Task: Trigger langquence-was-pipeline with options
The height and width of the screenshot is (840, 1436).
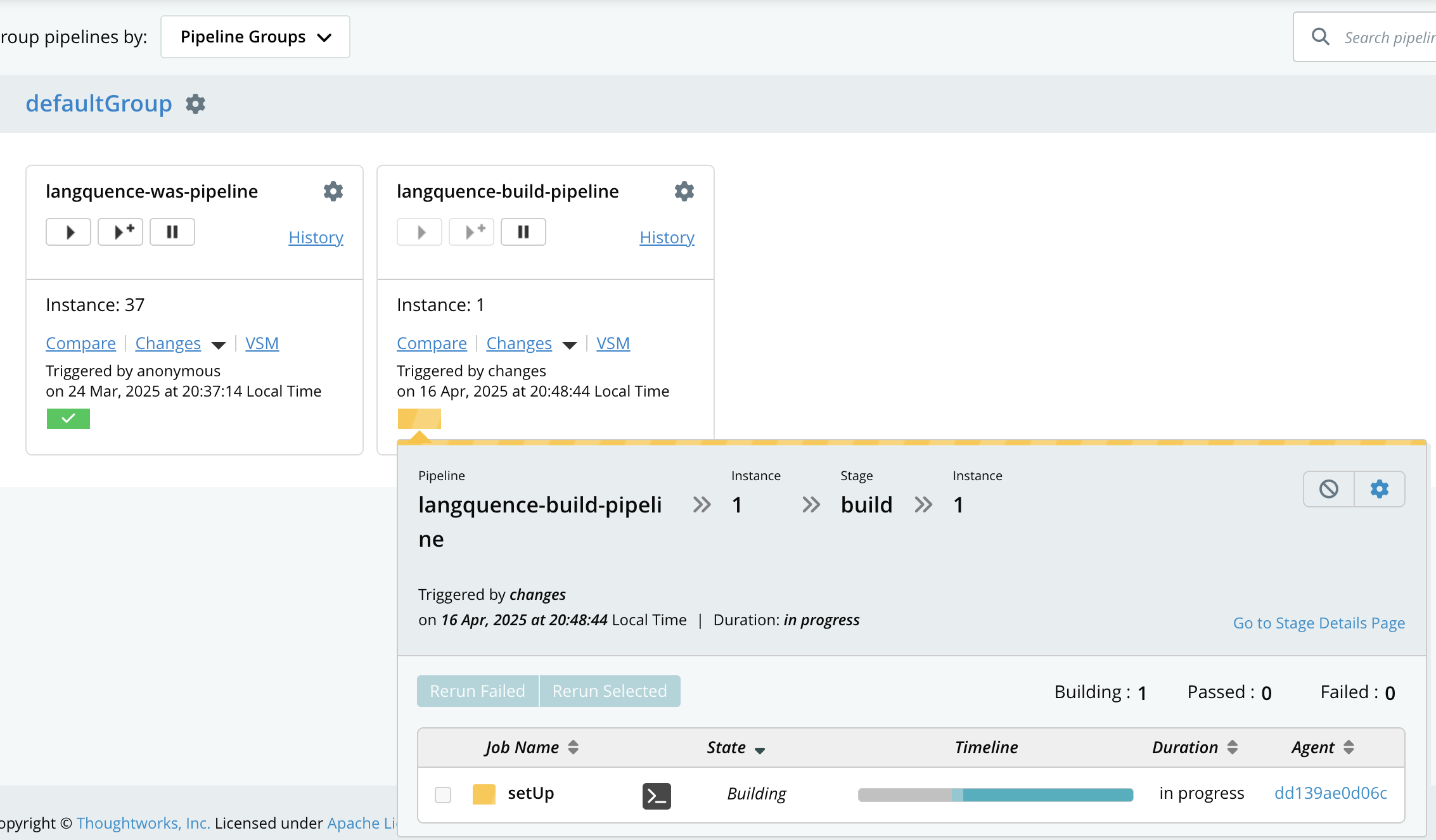Action: click(x=120, y=232)
